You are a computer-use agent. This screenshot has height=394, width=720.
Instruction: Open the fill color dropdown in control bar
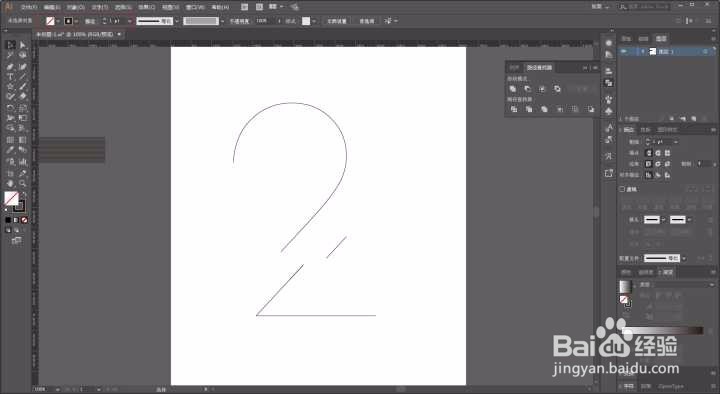click(x=58, y=21)
